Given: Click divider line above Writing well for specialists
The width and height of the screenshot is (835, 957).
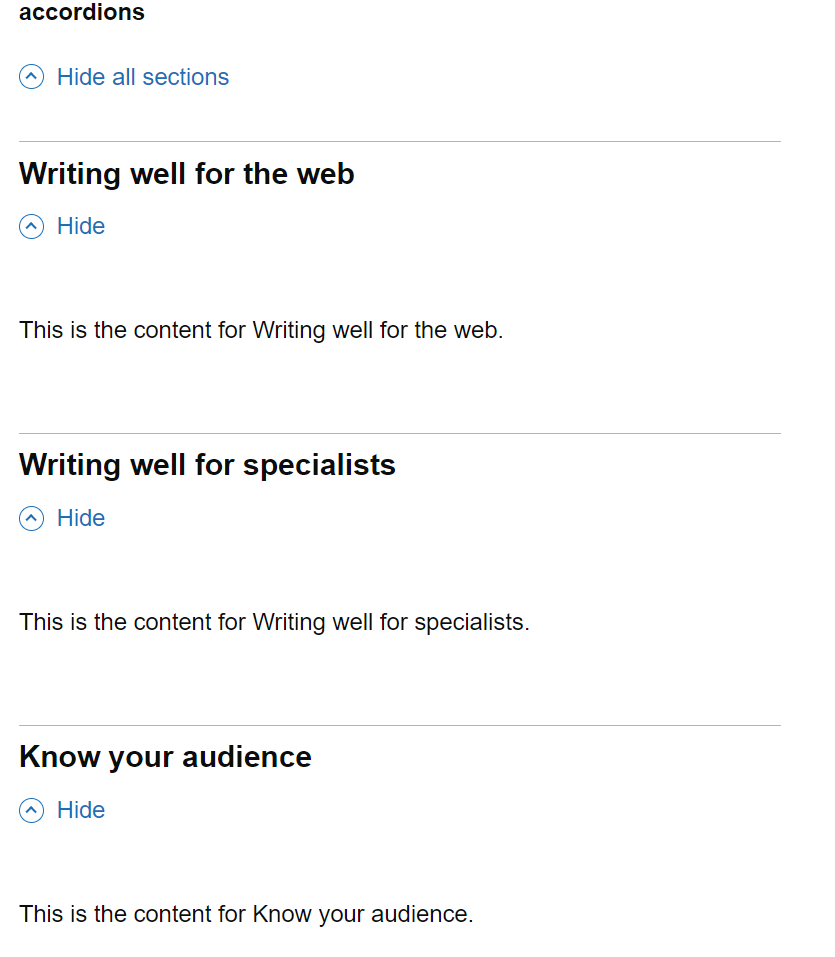Looking at the screenshot, I should pos(400,433).
